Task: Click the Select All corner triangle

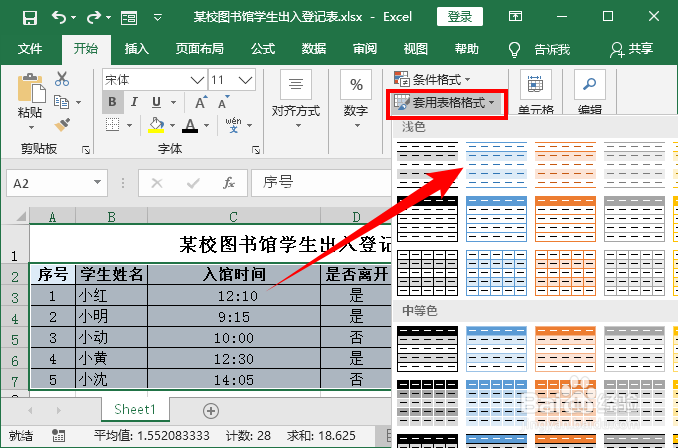Action: tap(19, 215)
